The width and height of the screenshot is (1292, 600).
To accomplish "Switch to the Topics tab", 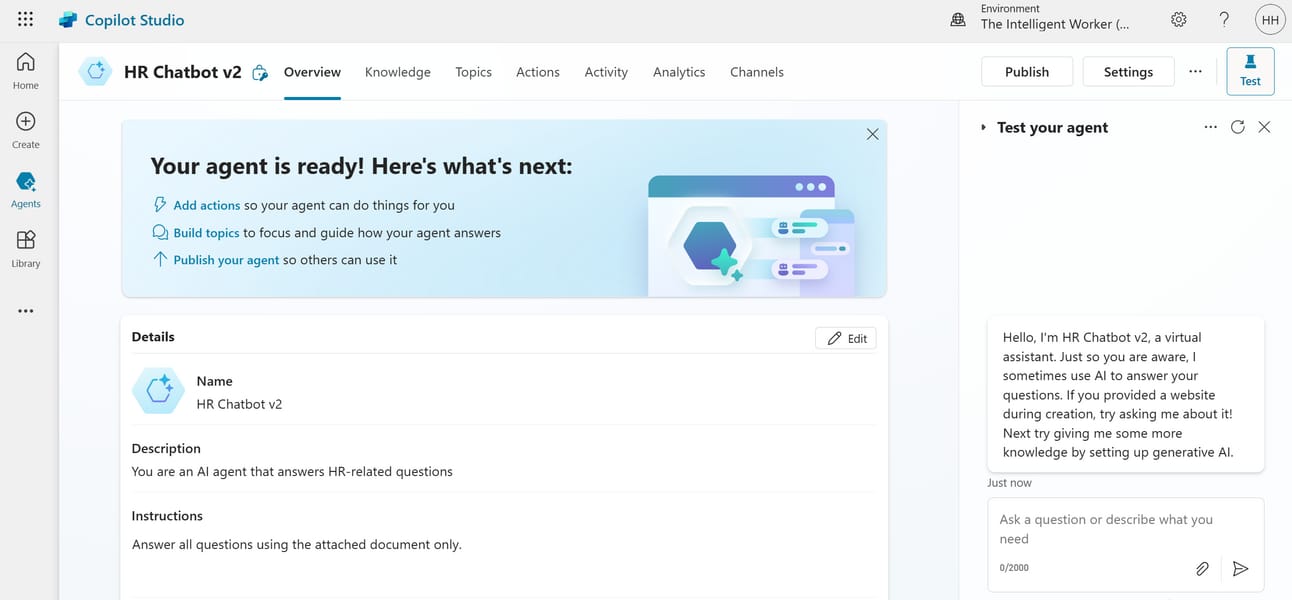I will click(x=473, y=72).
